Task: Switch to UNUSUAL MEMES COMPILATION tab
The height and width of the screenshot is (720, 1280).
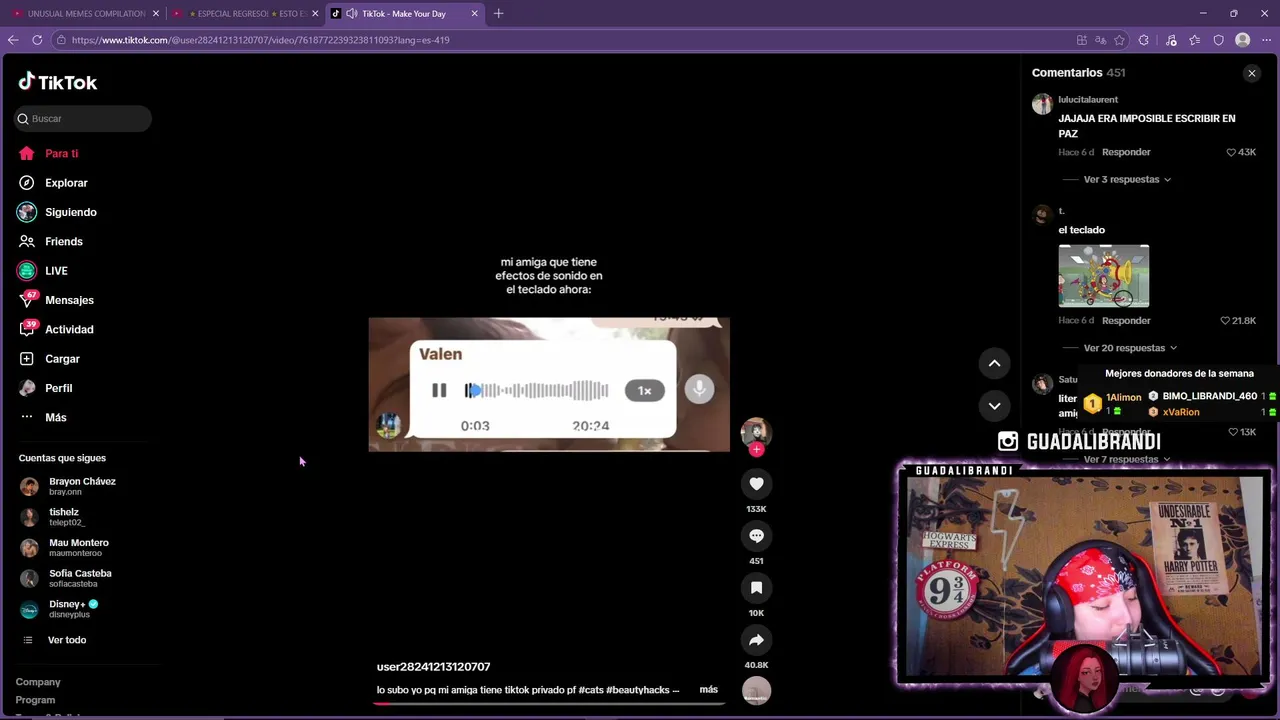Action: point(86,14)
